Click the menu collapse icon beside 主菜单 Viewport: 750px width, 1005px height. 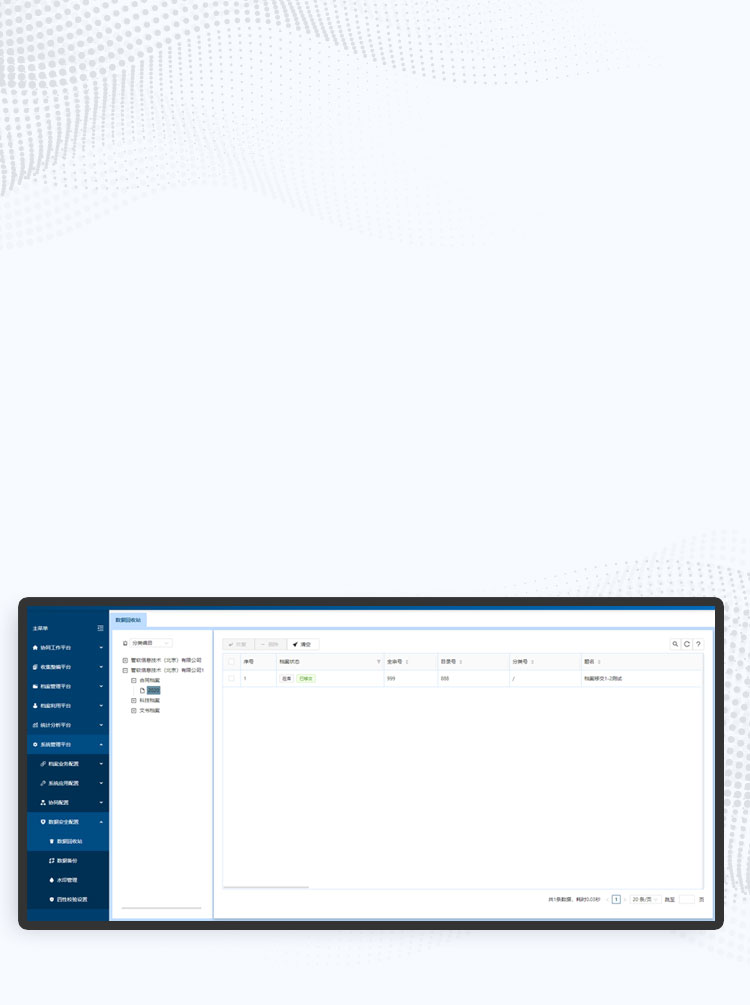tap(100, 628)
